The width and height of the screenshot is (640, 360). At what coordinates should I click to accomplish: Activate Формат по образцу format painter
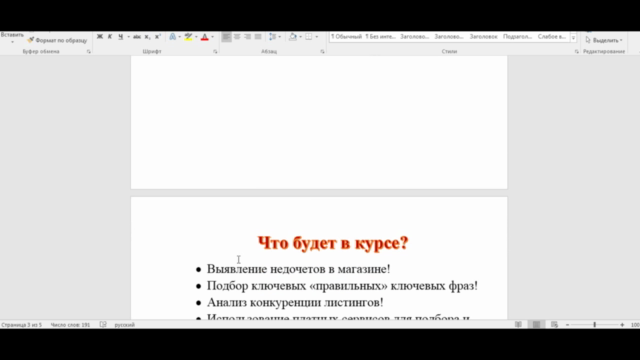coord(57,40)
